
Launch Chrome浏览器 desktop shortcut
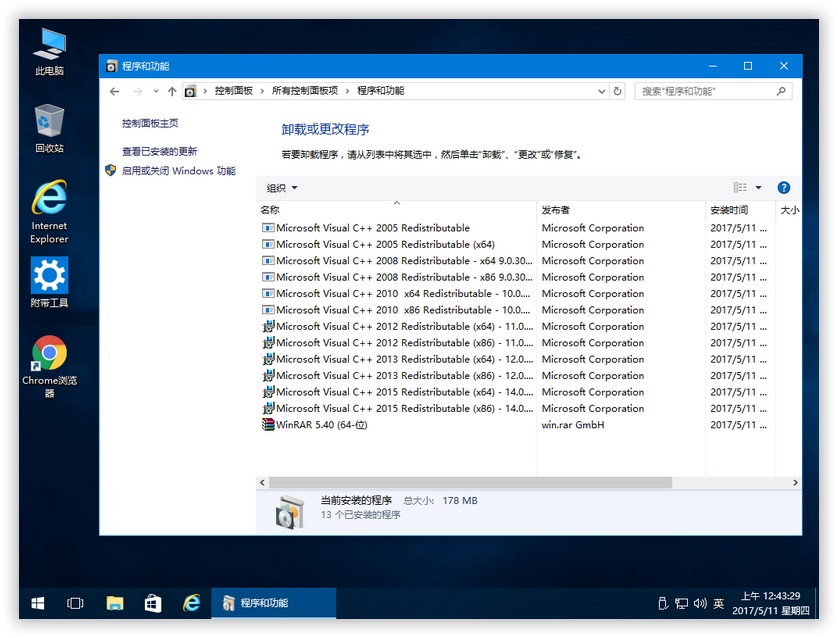49,367
